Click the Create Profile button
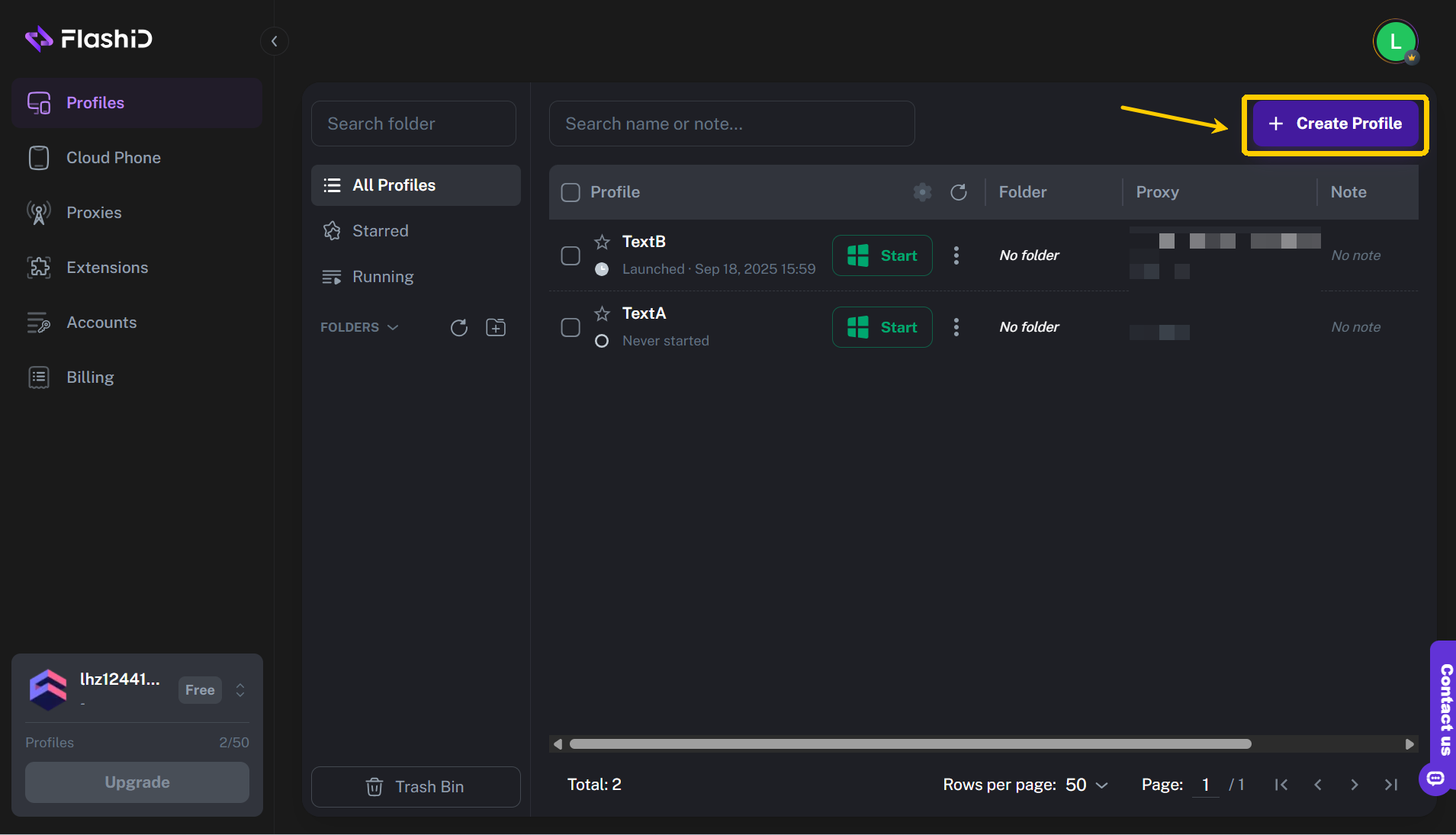 point(1335,124)
